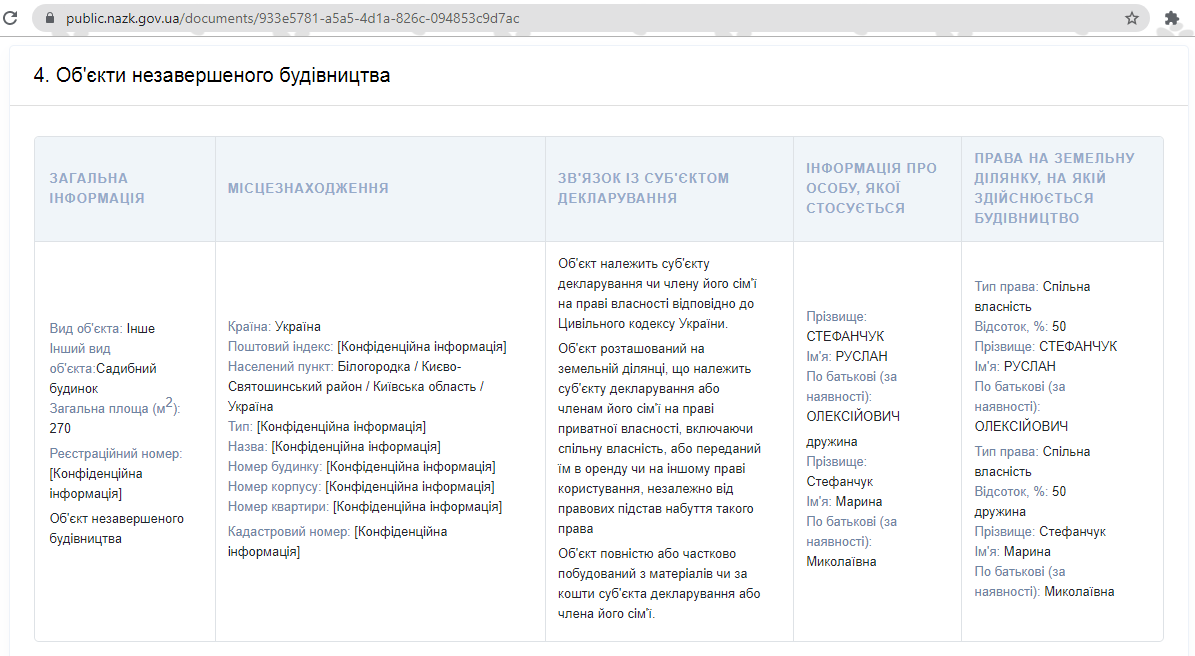Click the "Країна: Україна" location line
1195x656 pixels.
pos(274,327)
